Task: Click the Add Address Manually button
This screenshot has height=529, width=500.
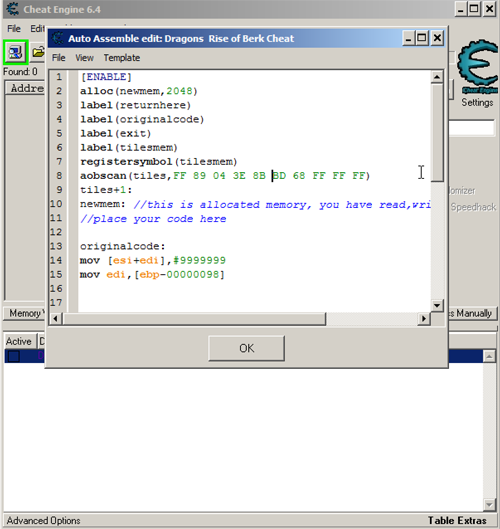Action: (472, 313)
